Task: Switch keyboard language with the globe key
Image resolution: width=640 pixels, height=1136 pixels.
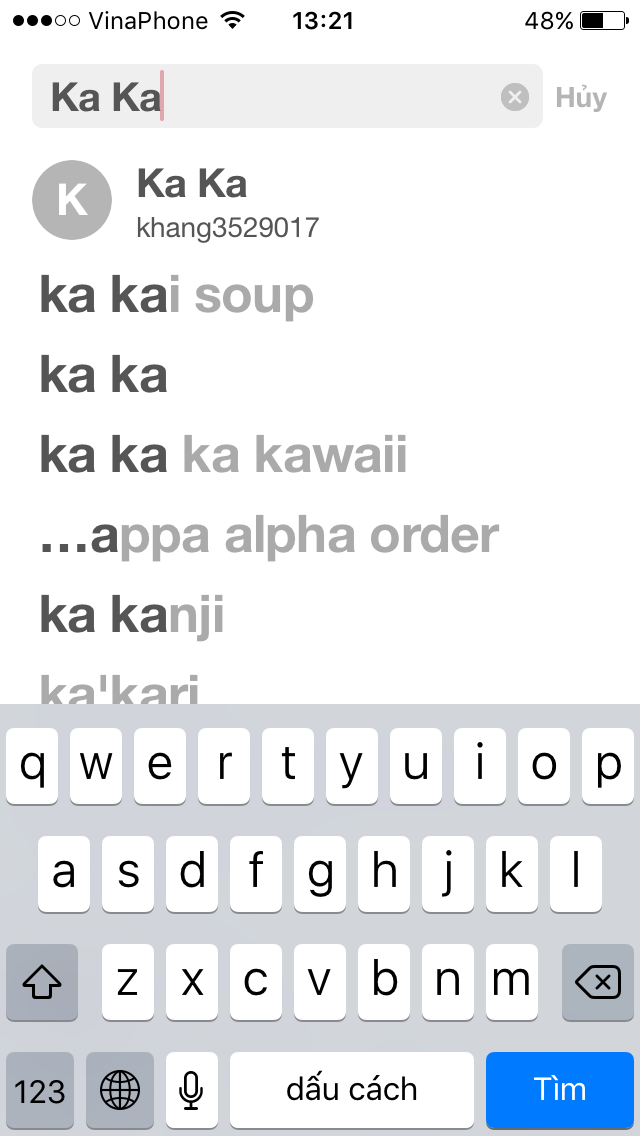Action: pos(120,1089)
